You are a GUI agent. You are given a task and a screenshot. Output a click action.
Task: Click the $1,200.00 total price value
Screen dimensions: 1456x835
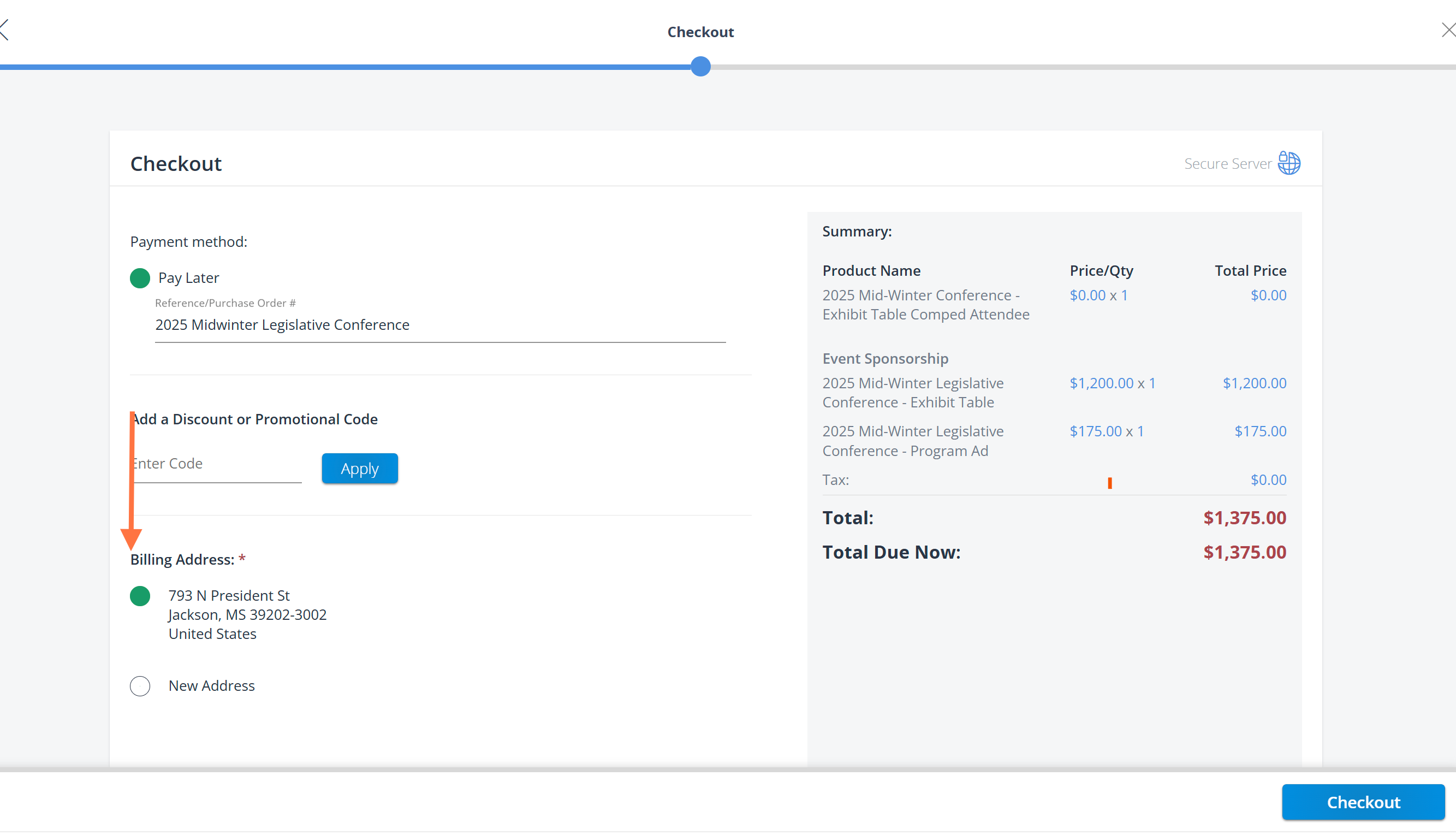1254,383
